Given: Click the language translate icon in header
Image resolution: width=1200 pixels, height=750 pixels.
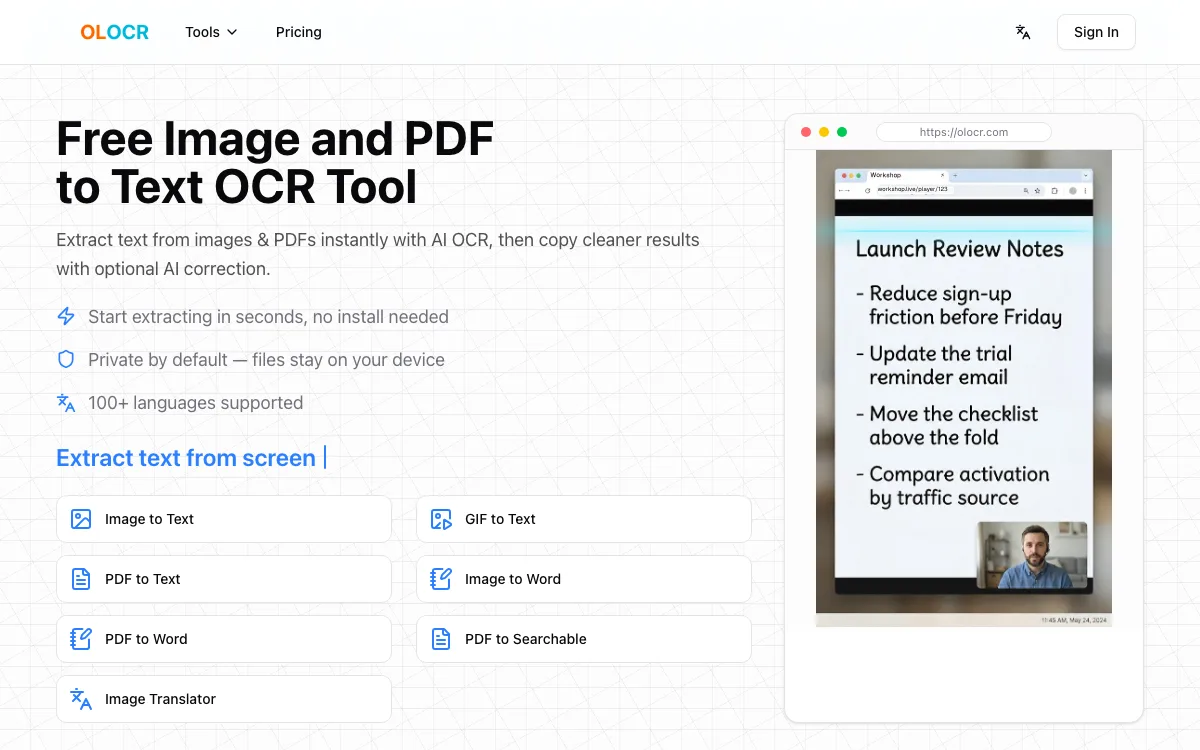Looking at the screenshot, I should click(1023, 32).
